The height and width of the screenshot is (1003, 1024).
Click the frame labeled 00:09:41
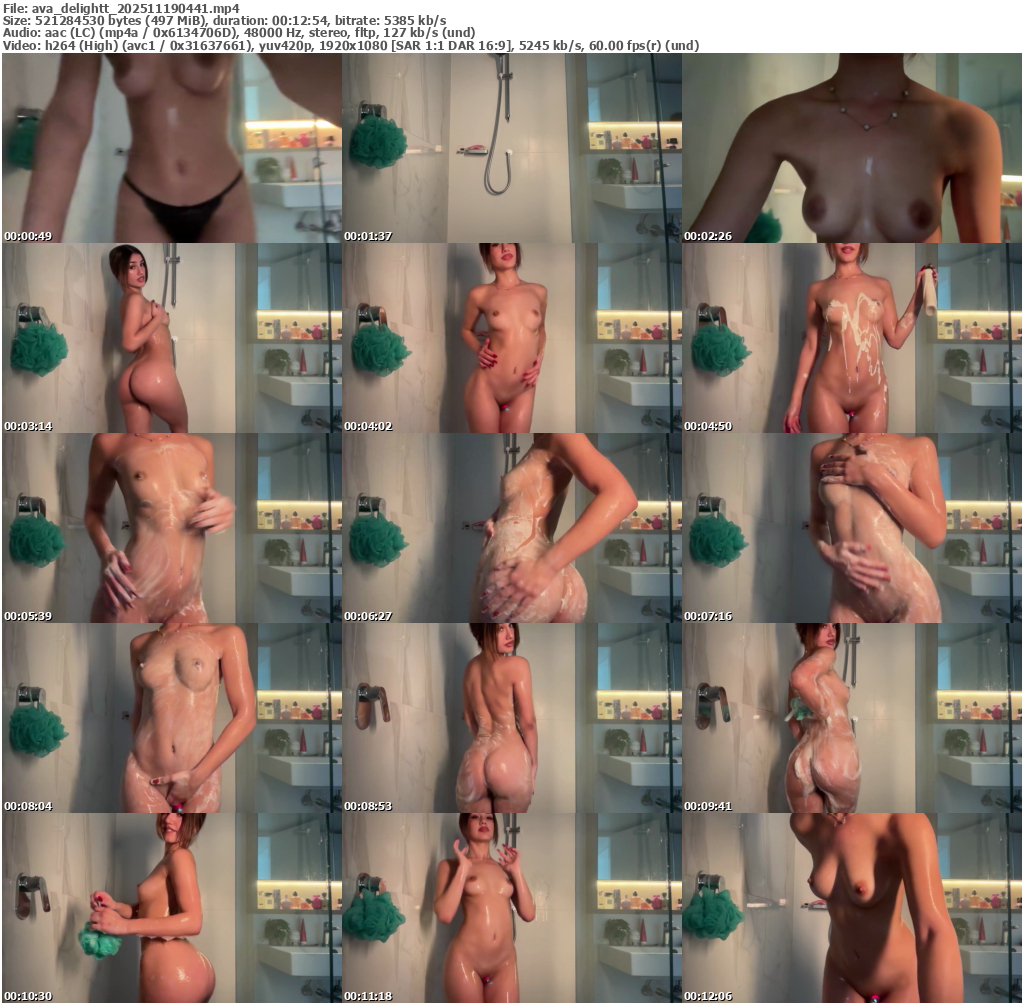pos(851,718)
